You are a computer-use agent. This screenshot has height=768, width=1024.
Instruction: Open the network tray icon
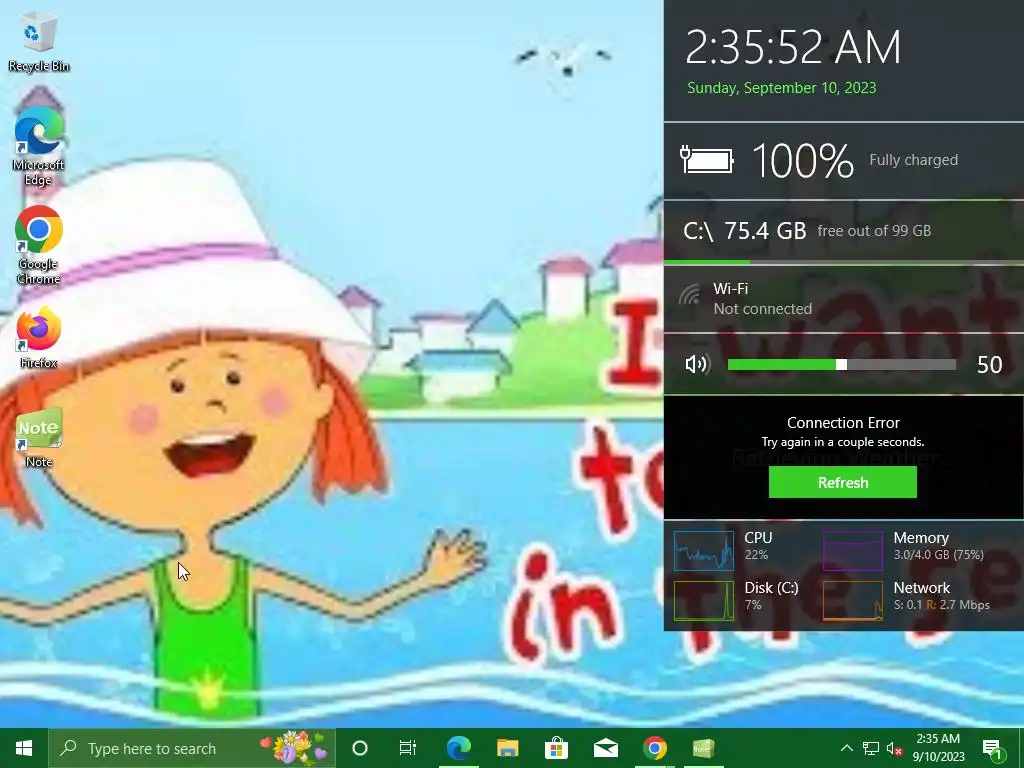871,748
